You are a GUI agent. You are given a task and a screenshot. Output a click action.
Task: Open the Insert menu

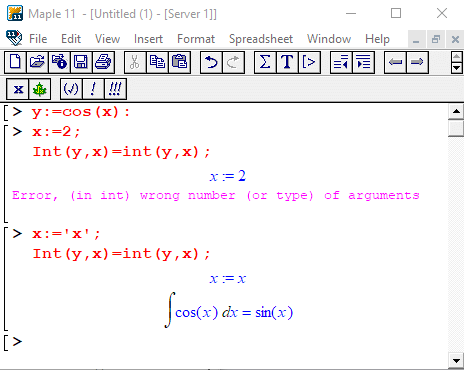[148, 39]
